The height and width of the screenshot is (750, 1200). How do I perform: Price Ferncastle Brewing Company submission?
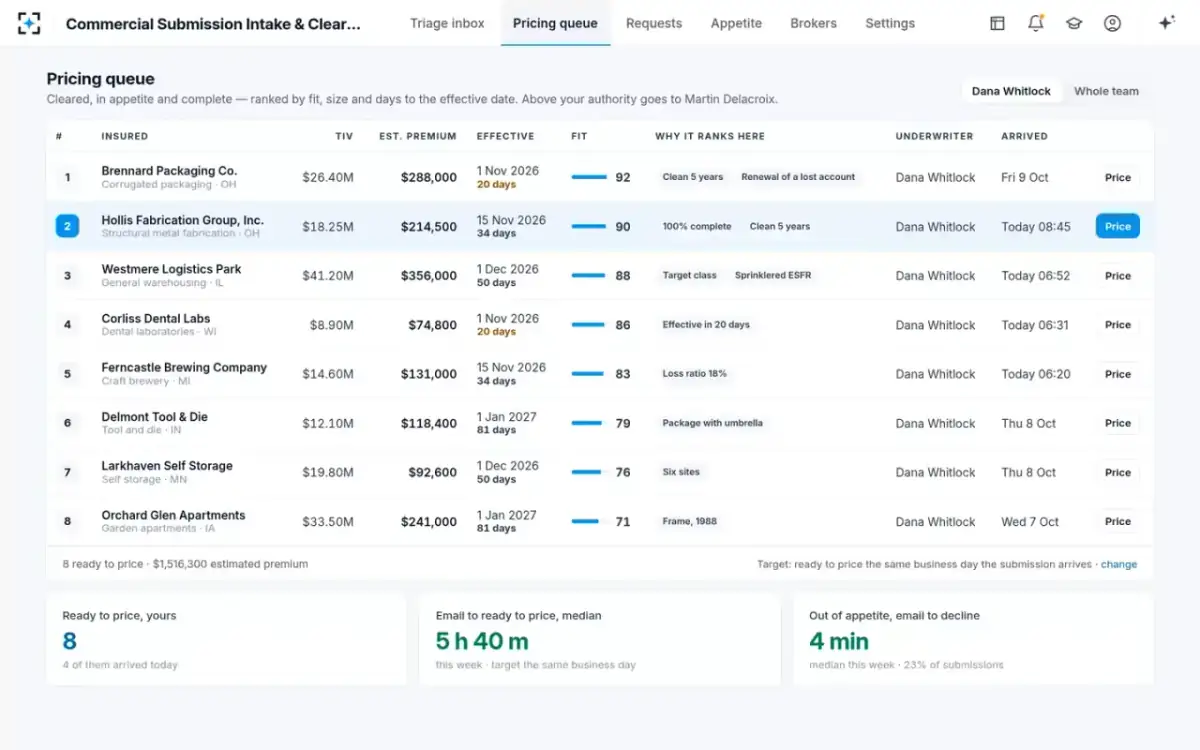point(1118,374)
